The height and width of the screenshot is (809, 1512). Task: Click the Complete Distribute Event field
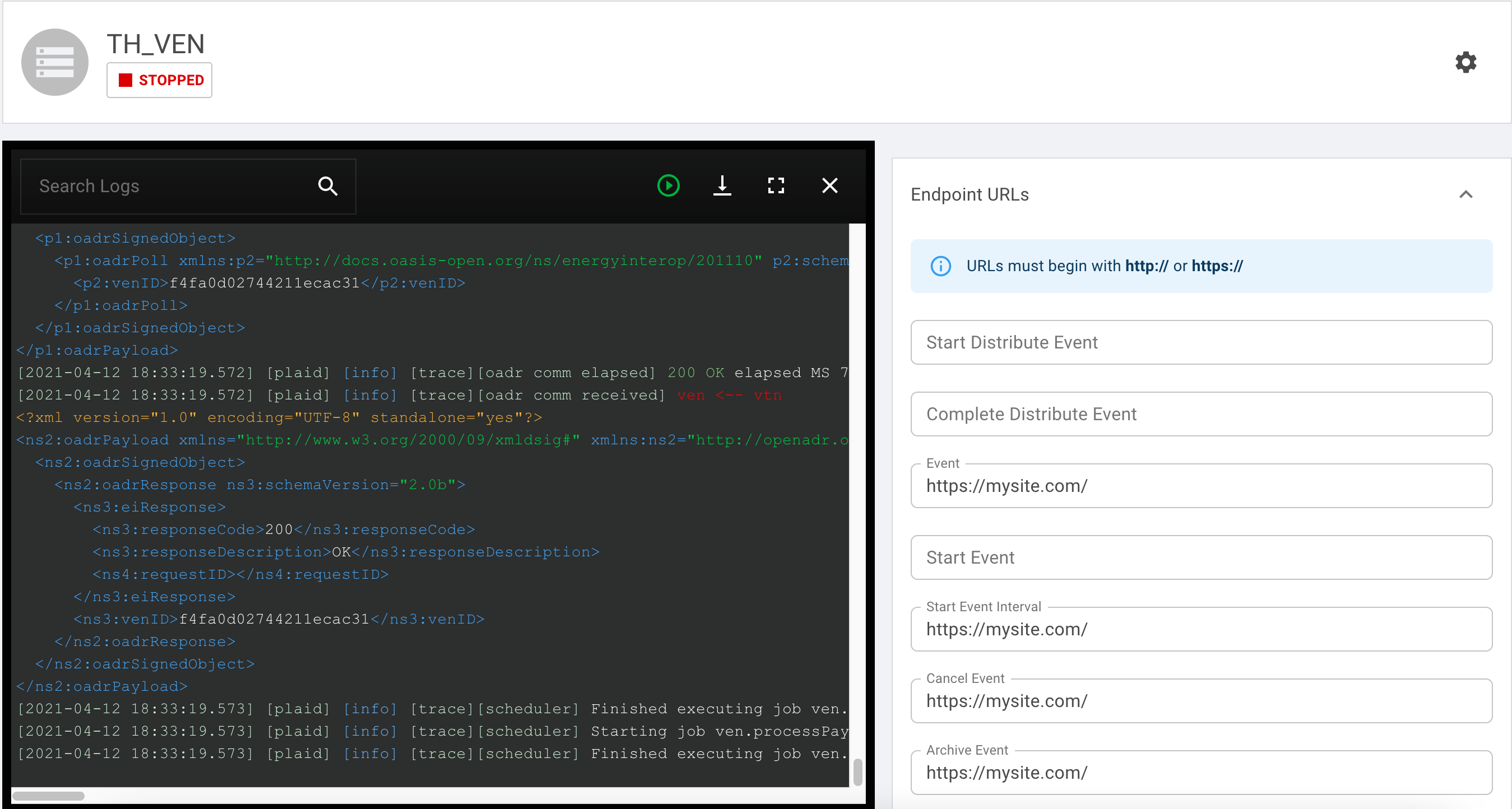click(1201, 414)
